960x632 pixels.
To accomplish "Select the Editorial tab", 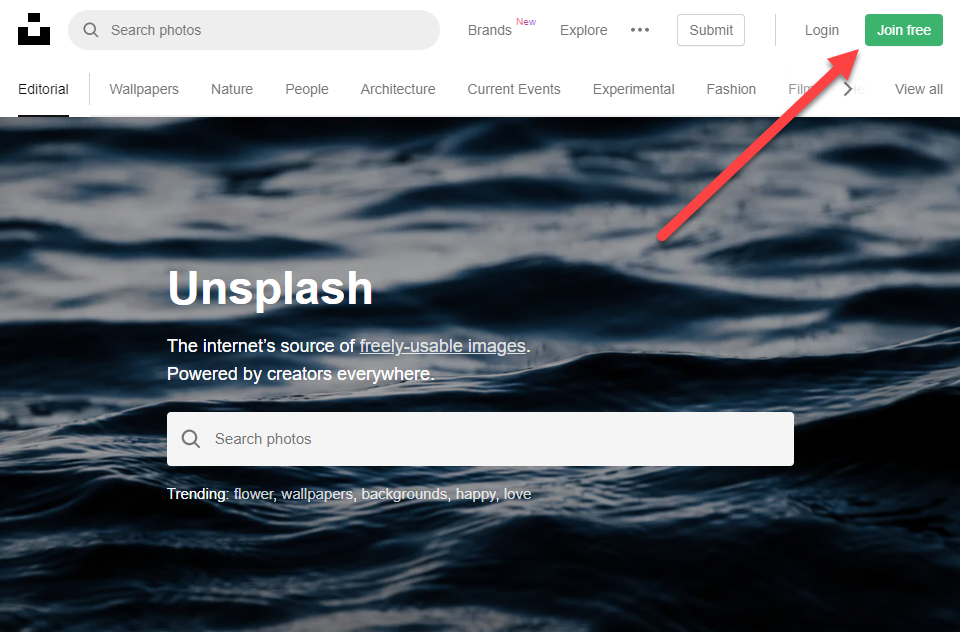I will (x=43, y=89).
